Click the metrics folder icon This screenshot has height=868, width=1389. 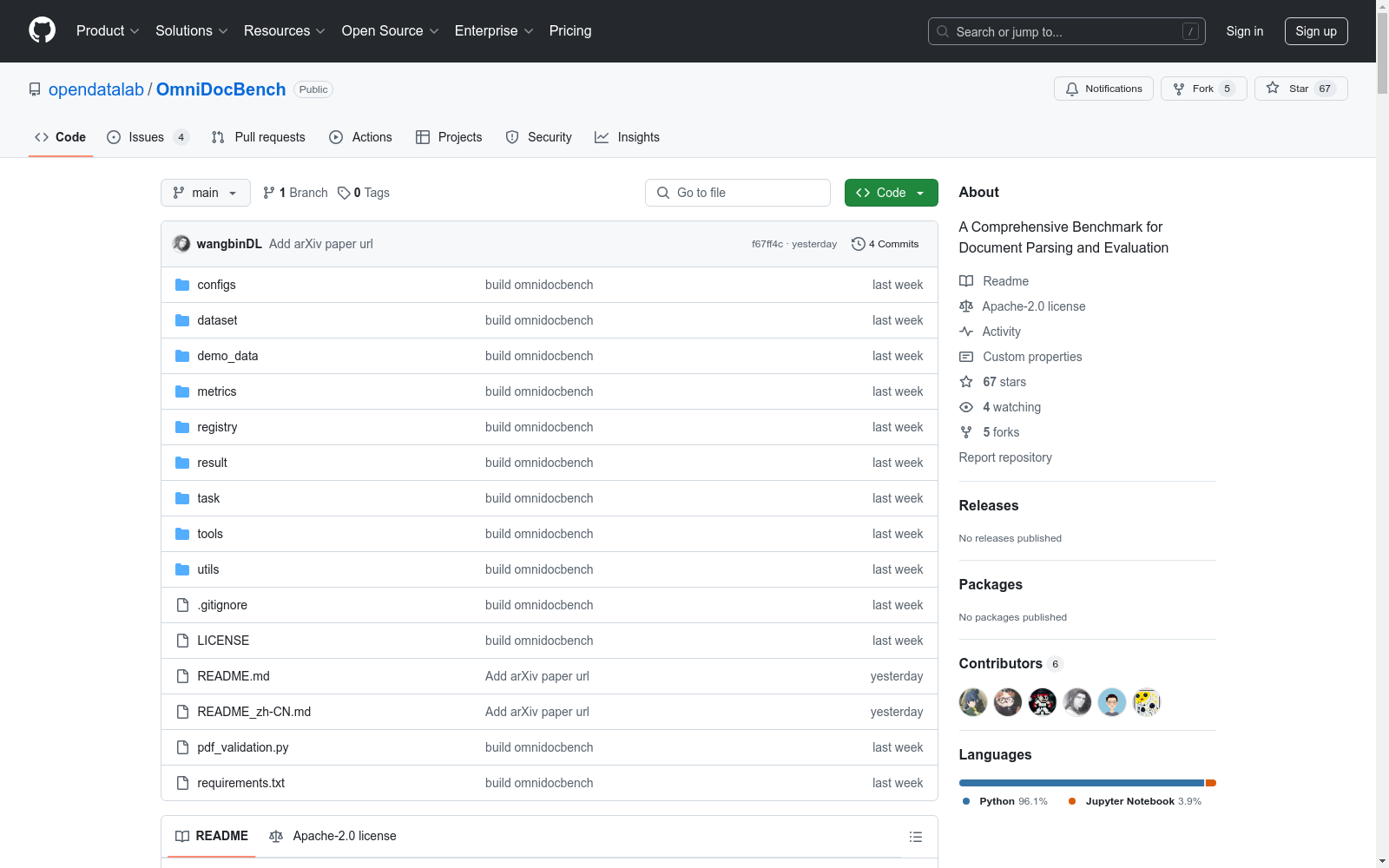pyautogui.click(x=182, y=391)
